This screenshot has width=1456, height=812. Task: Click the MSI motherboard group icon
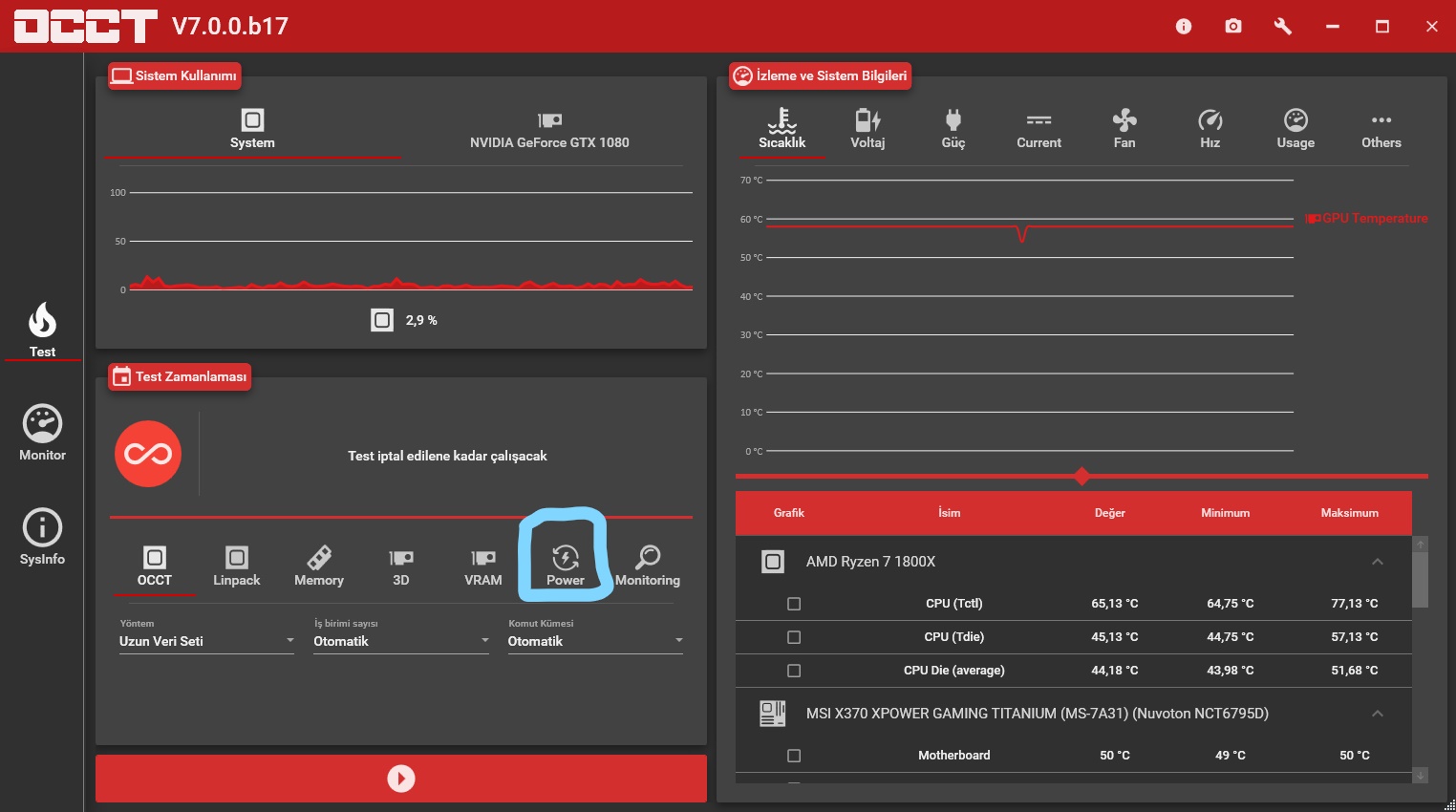[773, 714]
